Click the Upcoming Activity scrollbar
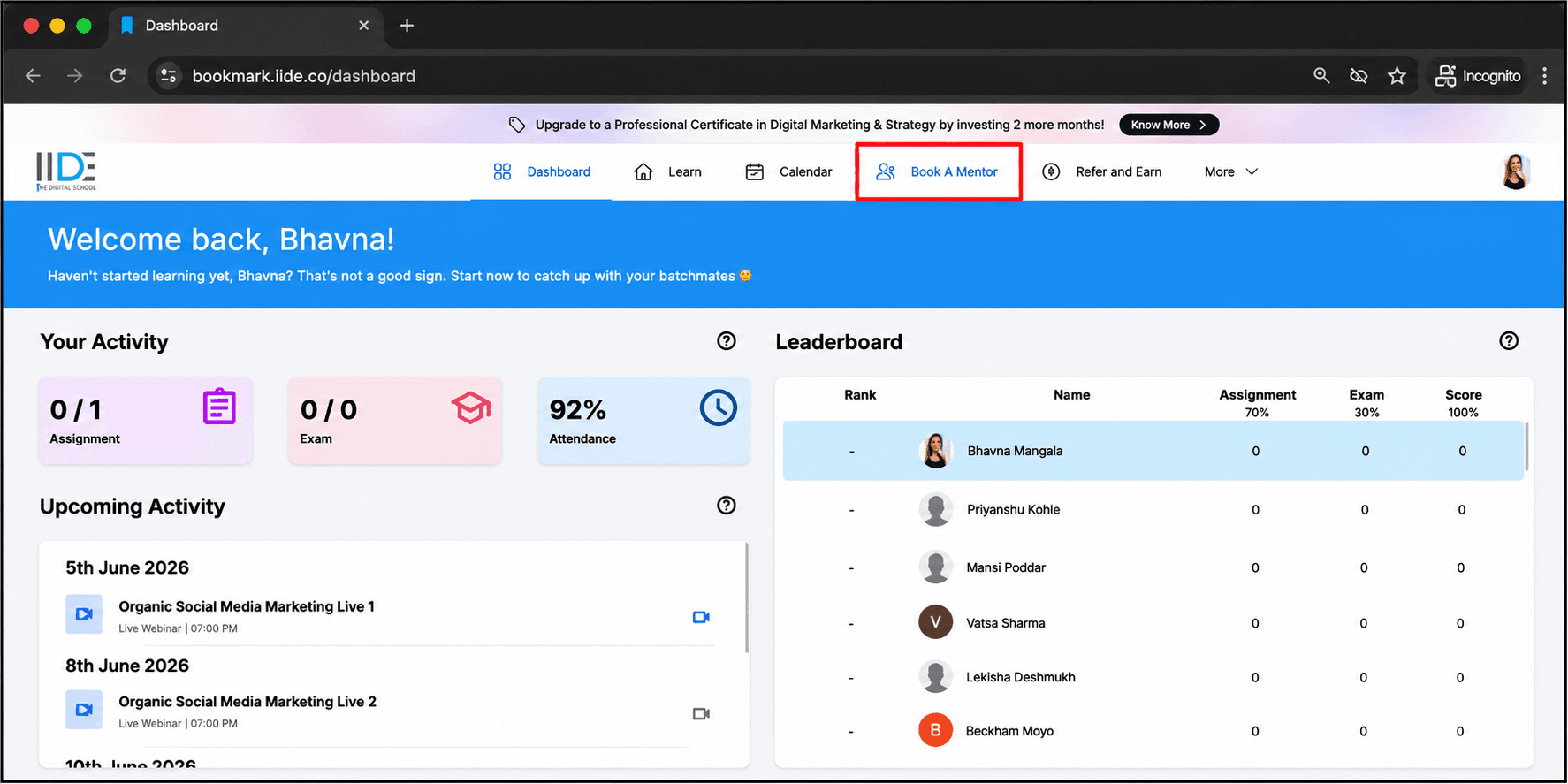Viewport: 1568px width, 784px height. click(x=747, y=598)
